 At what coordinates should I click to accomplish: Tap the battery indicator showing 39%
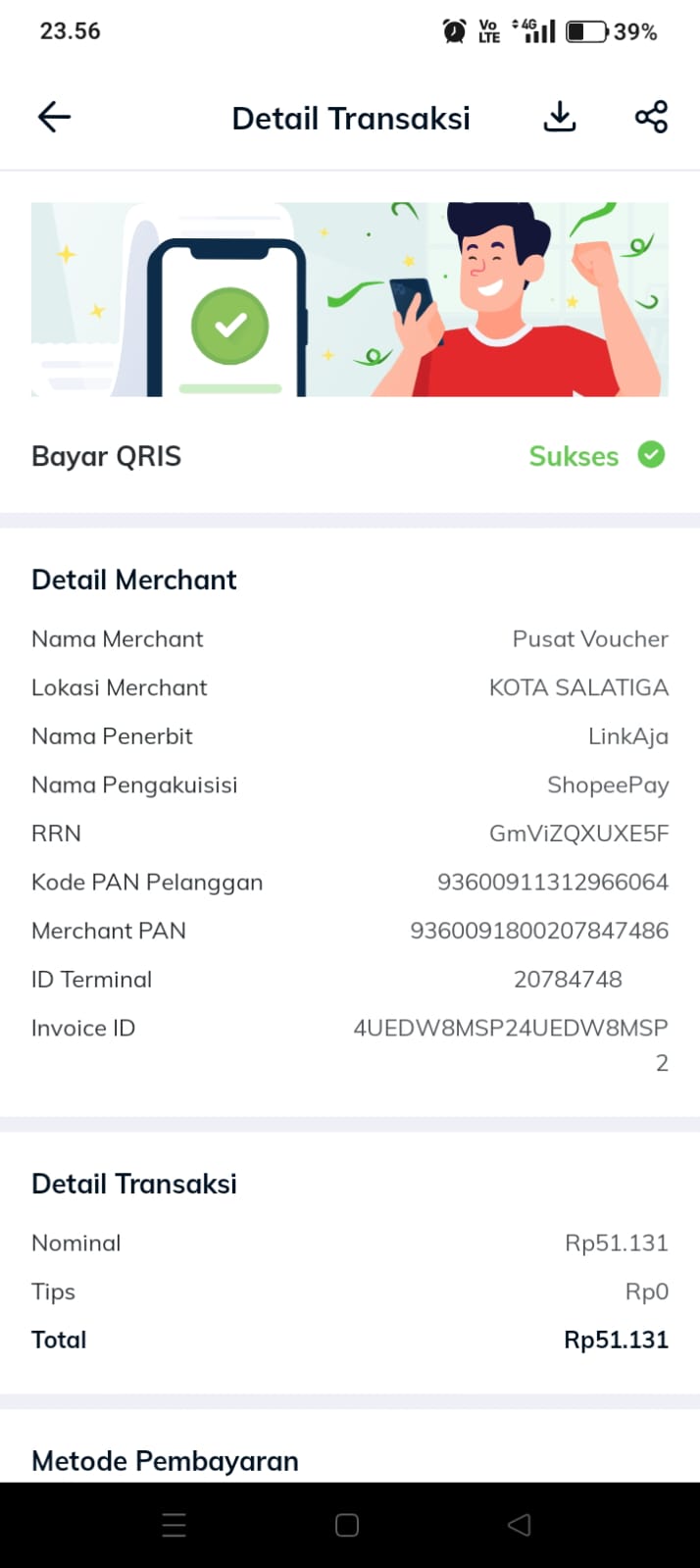pyautogui.click(x=611, y=31)
